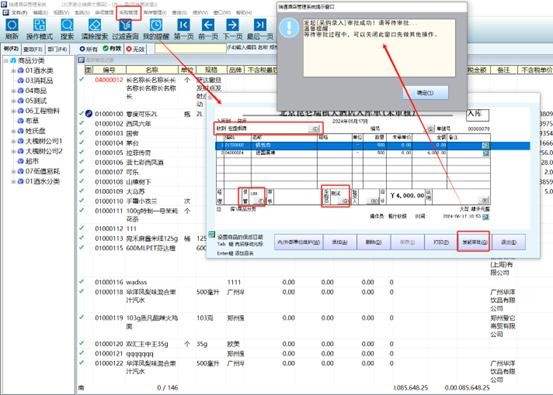Select the 无效 filter option
553x395 pixels.
tap(135, 49)
